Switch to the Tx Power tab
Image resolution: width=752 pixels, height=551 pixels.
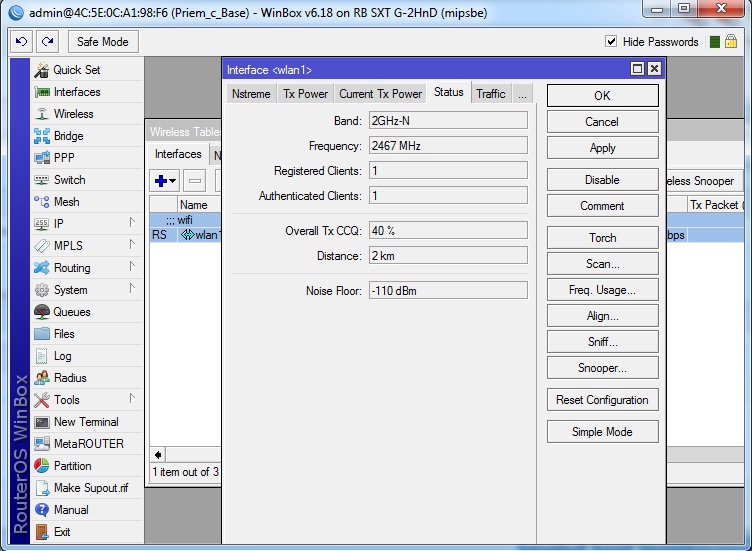pos(305,94)
